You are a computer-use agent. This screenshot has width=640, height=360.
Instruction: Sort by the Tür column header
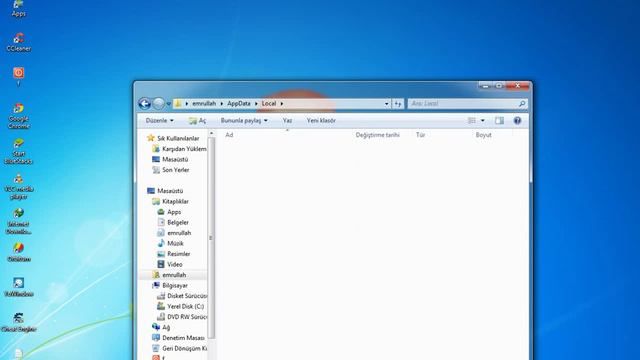pos(420,135)
